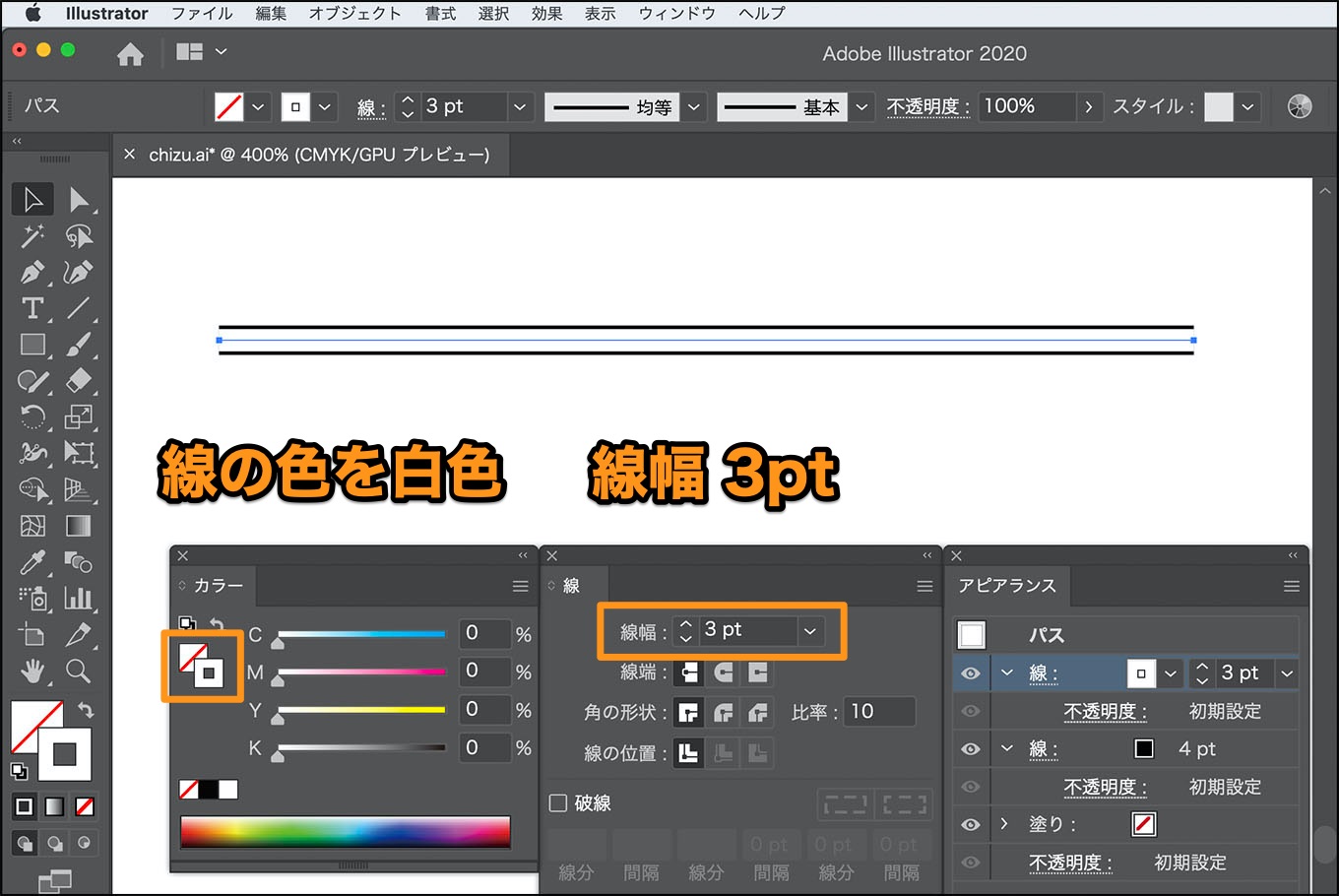
Task: Select the Curvature tool
Action: pyautogui.click(x=79, y=272)
